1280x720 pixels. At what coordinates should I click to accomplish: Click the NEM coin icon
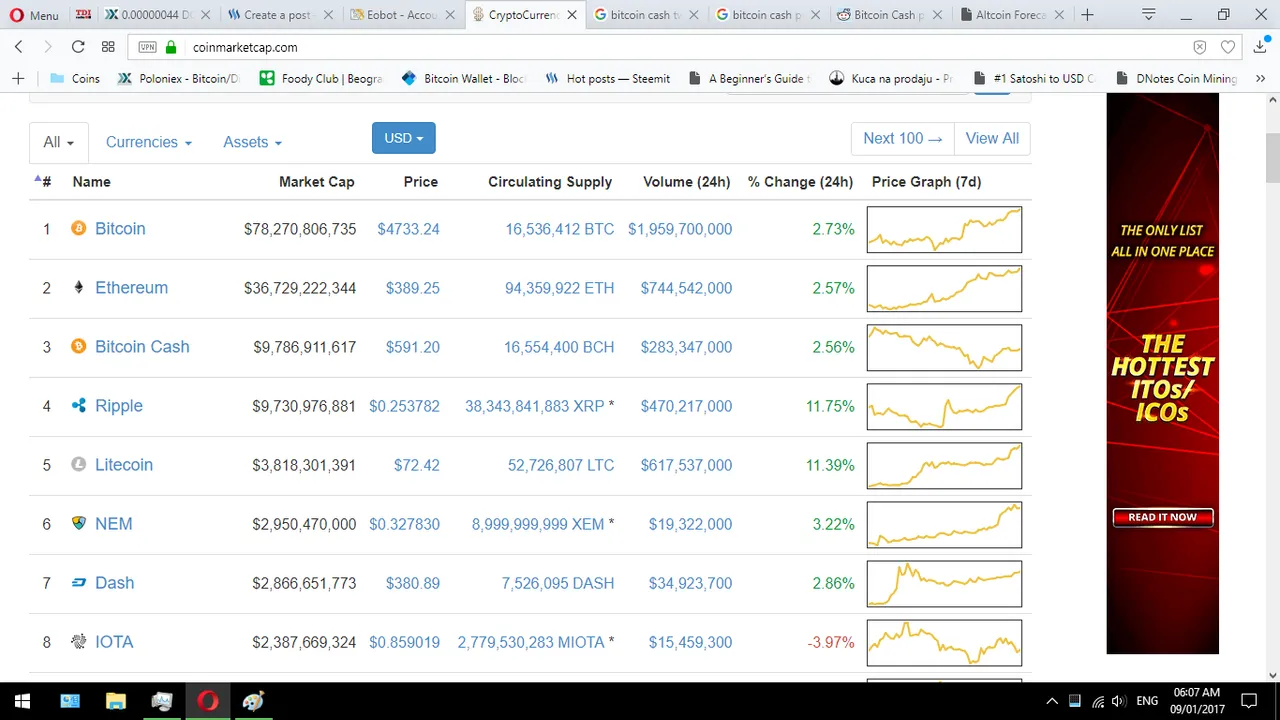coord(79,524)
